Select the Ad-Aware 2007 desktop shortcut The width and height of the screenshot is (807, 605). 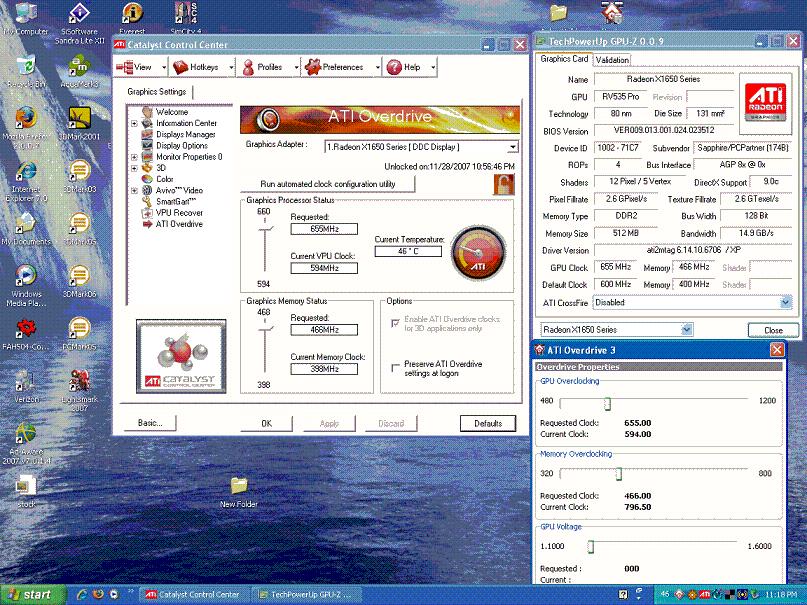(26, 444)
